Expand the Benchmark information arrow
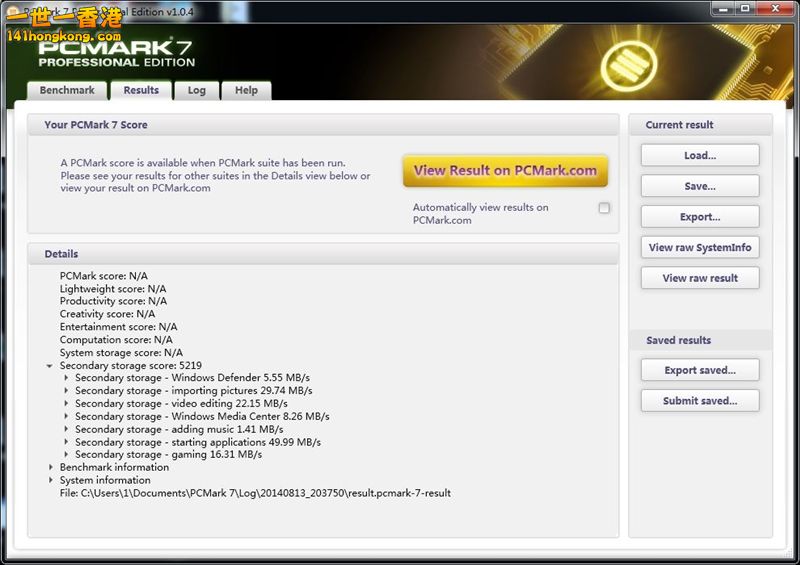The width and height of the screenshot is (800, 565). tap(51, 467)
